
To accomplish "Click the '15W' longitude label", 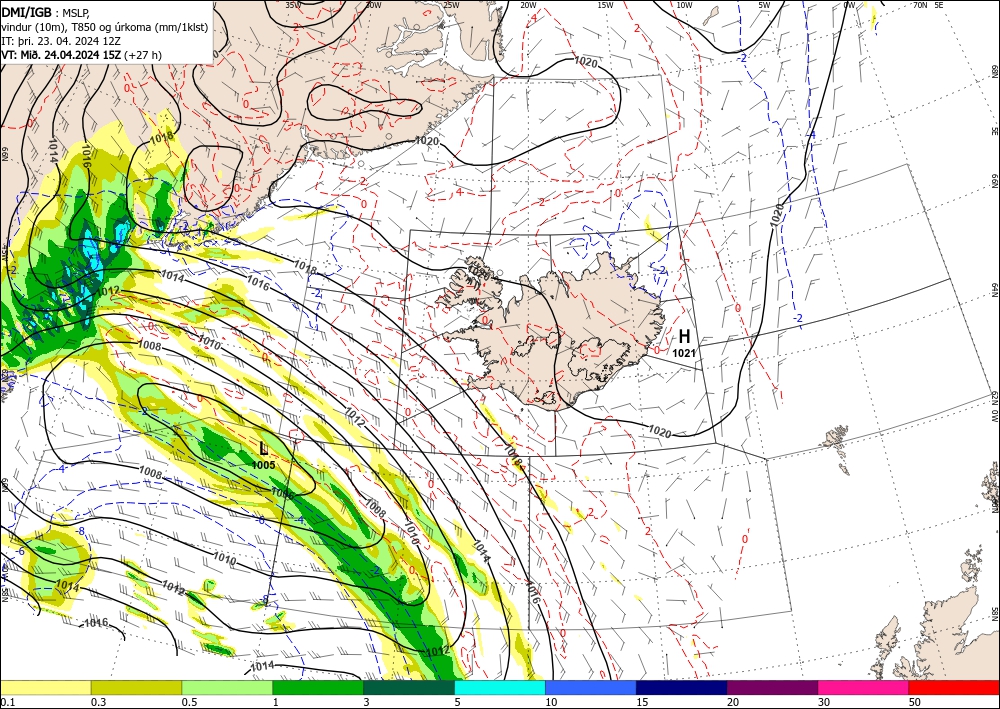I will [605, 5].
